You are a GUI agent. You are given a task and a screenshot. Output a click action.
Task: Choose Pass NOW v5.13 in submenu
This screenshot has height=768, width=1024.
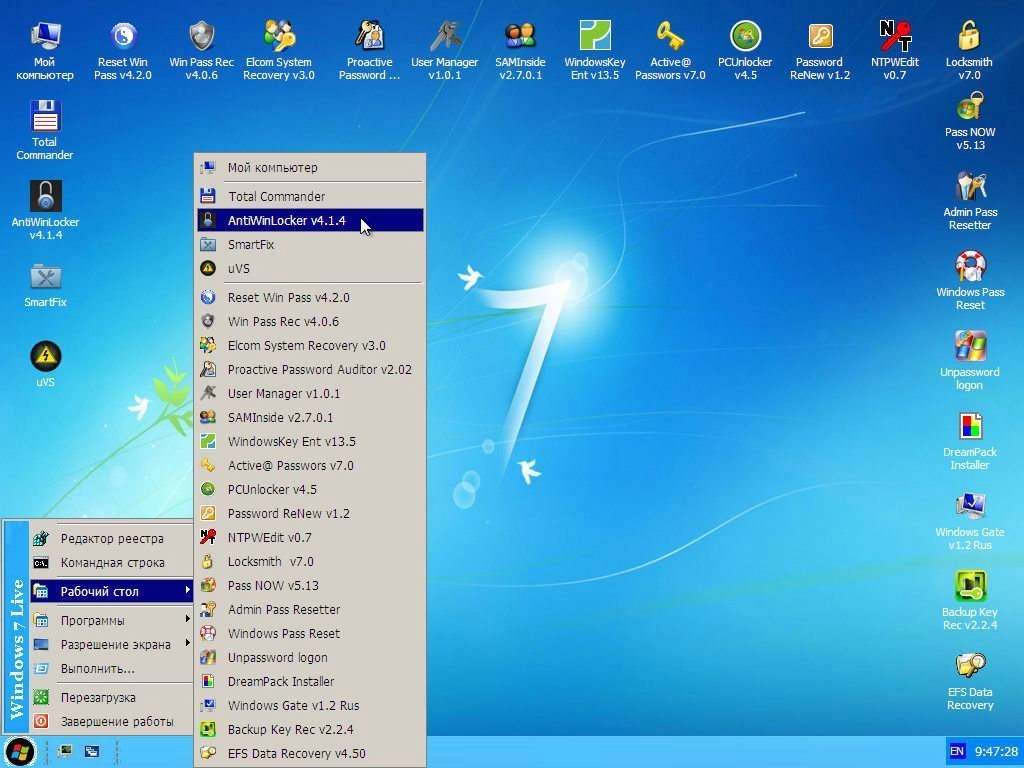click(310, 585)
